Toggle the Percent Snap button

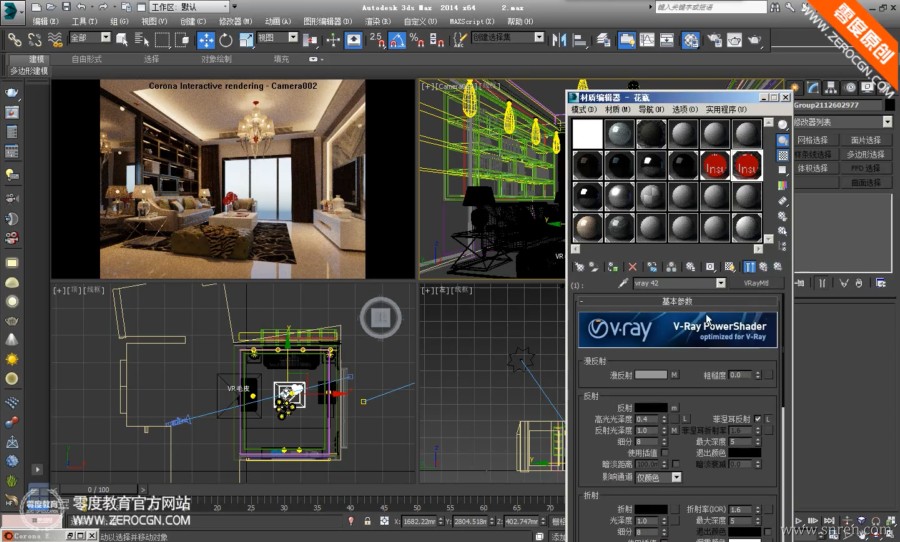point(417,40)
